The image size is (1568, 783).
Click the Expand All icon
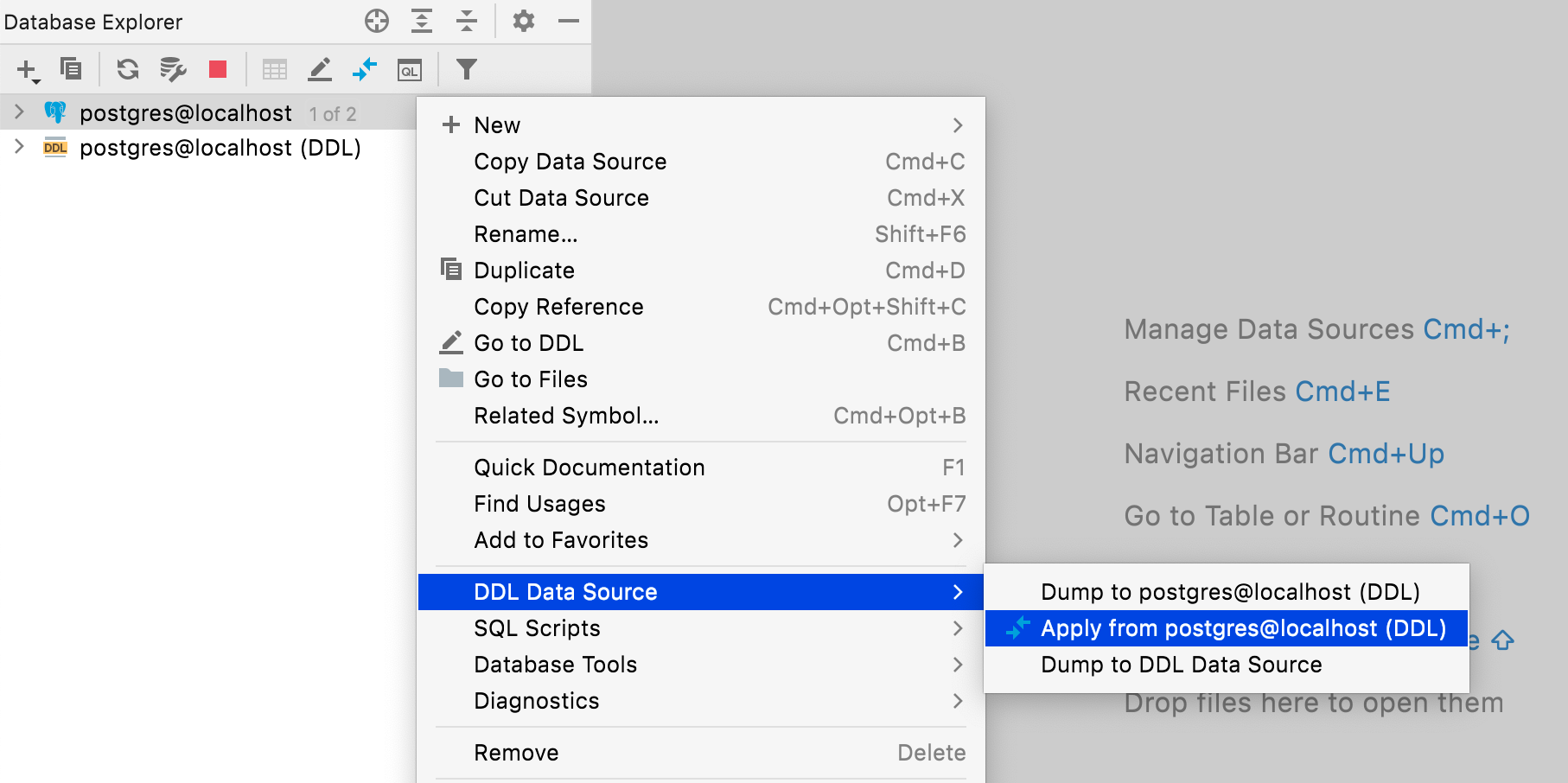pos(422,21)
